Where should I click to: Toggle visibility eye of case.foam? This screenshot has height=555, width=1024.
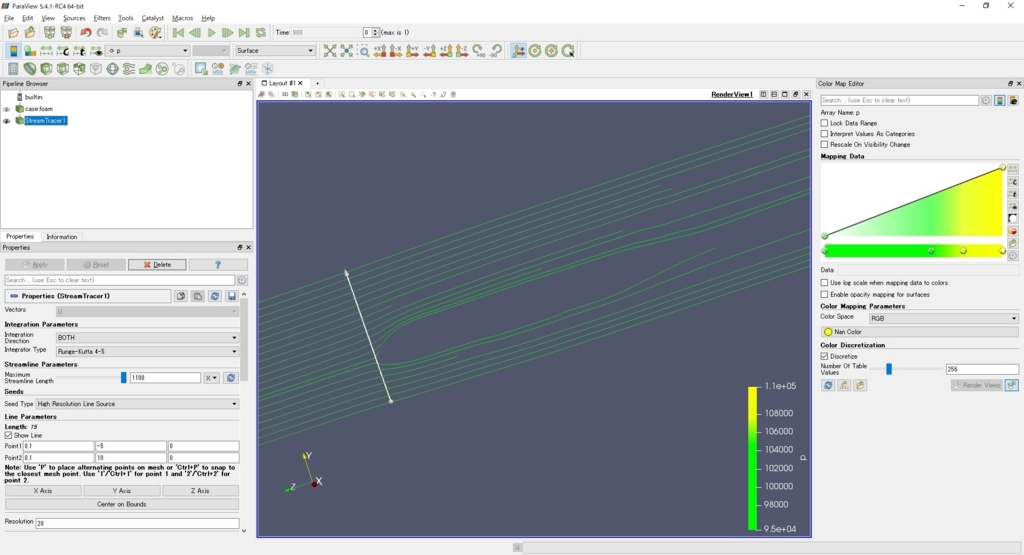coord(7,109)
